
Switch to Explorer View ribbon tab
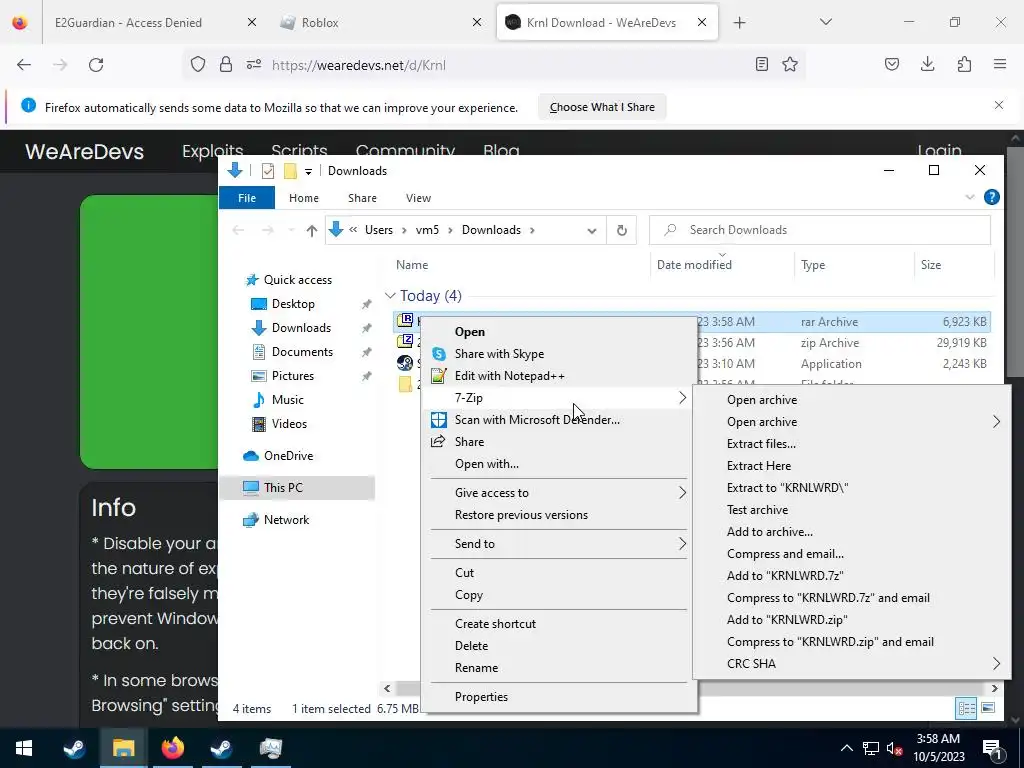coord(418,198)
